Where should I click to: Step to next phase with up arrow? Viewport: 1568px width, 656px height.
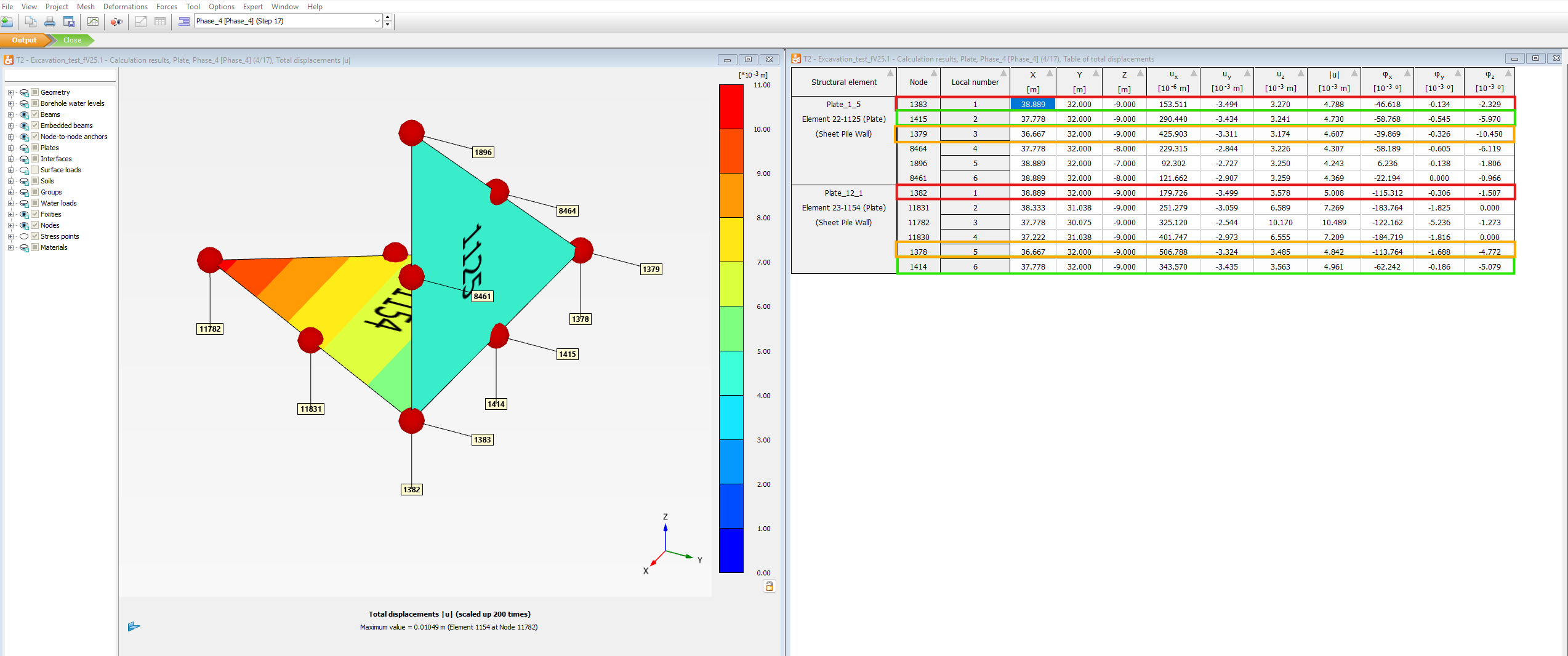pyautogui.click(x=388, y=17)
